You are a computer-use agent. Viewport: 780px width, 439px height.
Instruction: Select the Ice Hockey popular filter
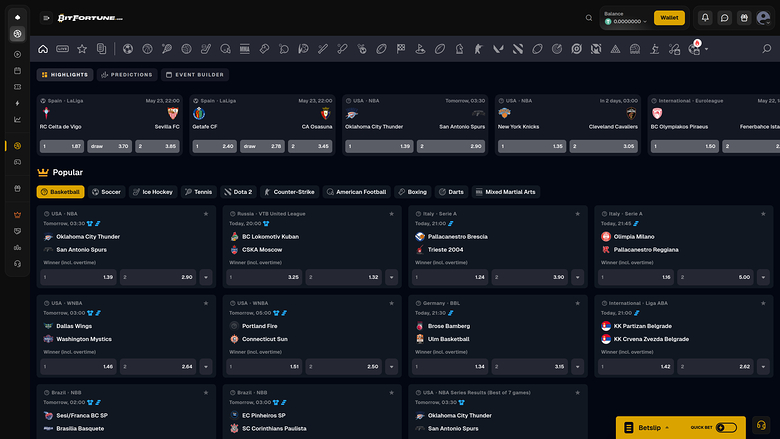pyautogui.click(x=153, y=192)
